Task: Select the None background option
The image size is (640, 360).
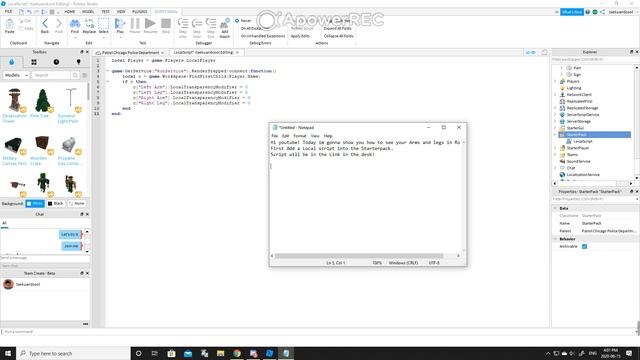Action: tap(76, 203)
